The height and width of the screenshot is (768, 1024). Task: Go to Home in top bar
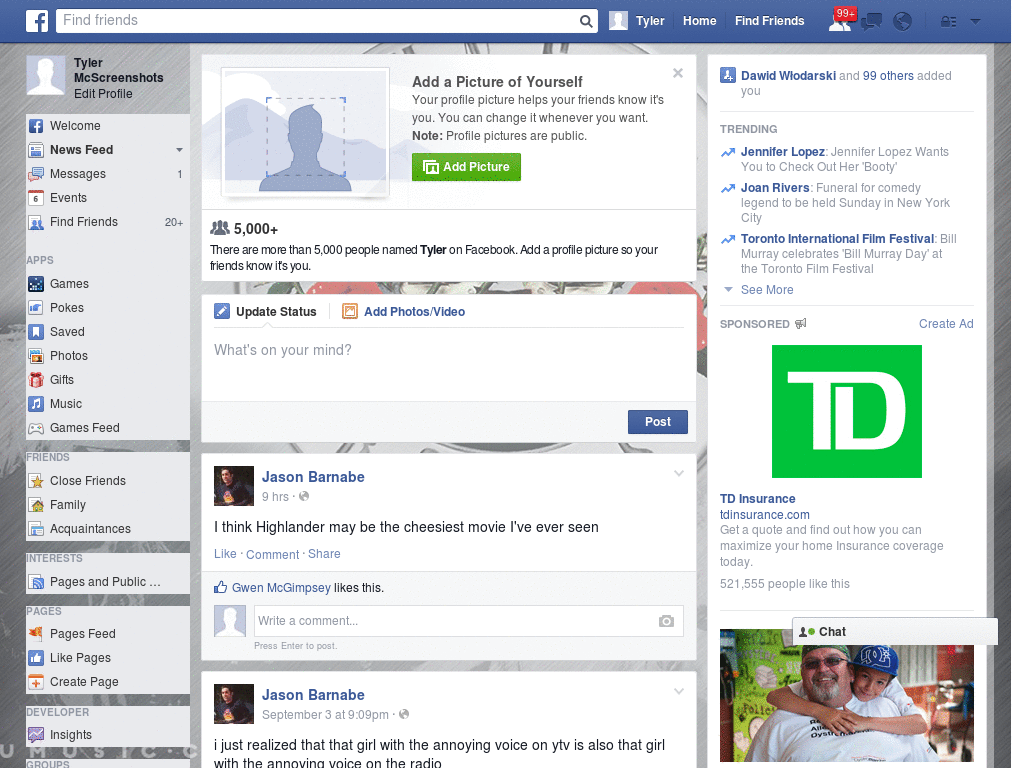[699, 21]
